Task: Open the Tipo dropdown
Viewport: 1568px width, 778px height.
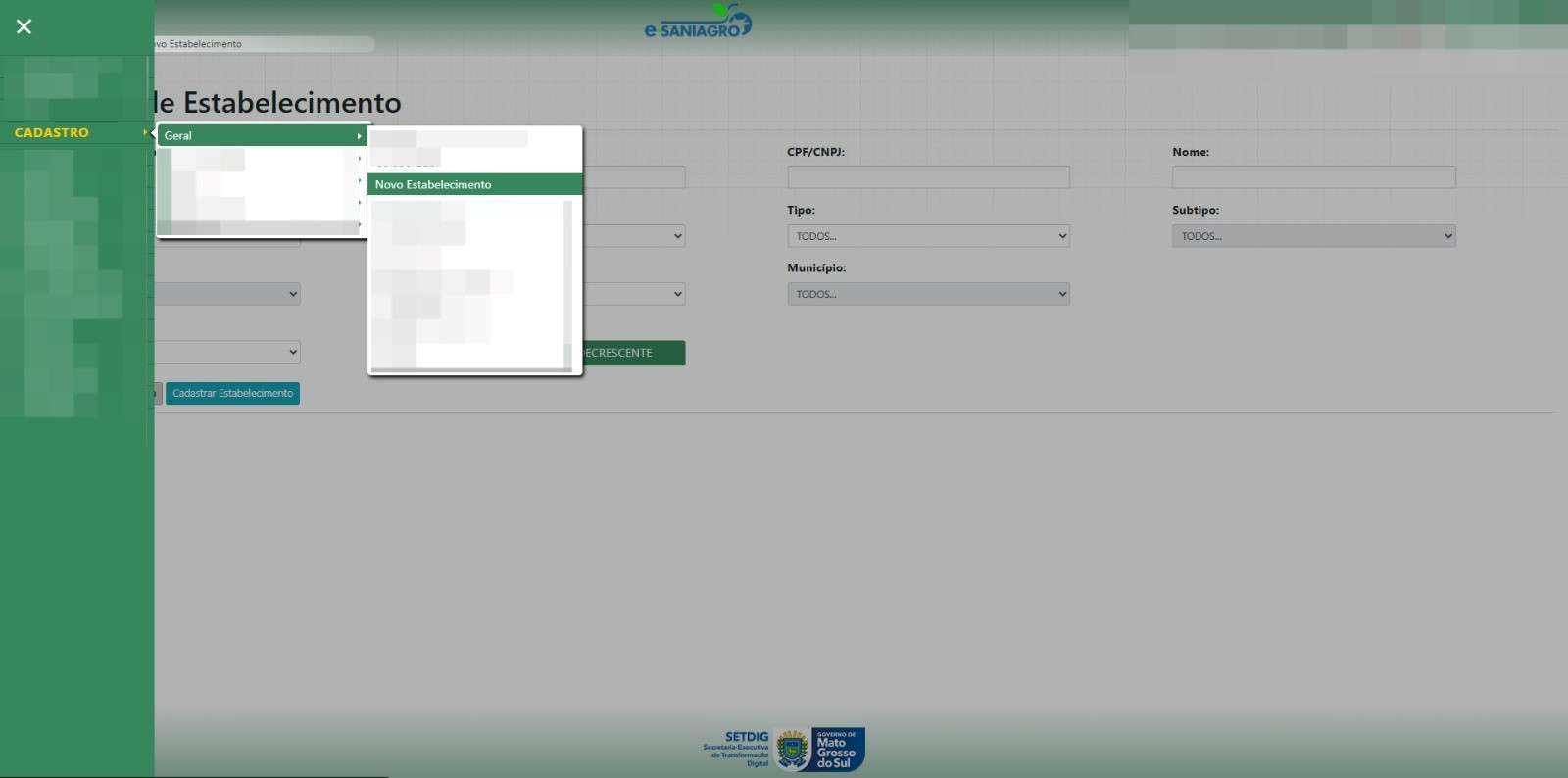Action: click(928, 236)
